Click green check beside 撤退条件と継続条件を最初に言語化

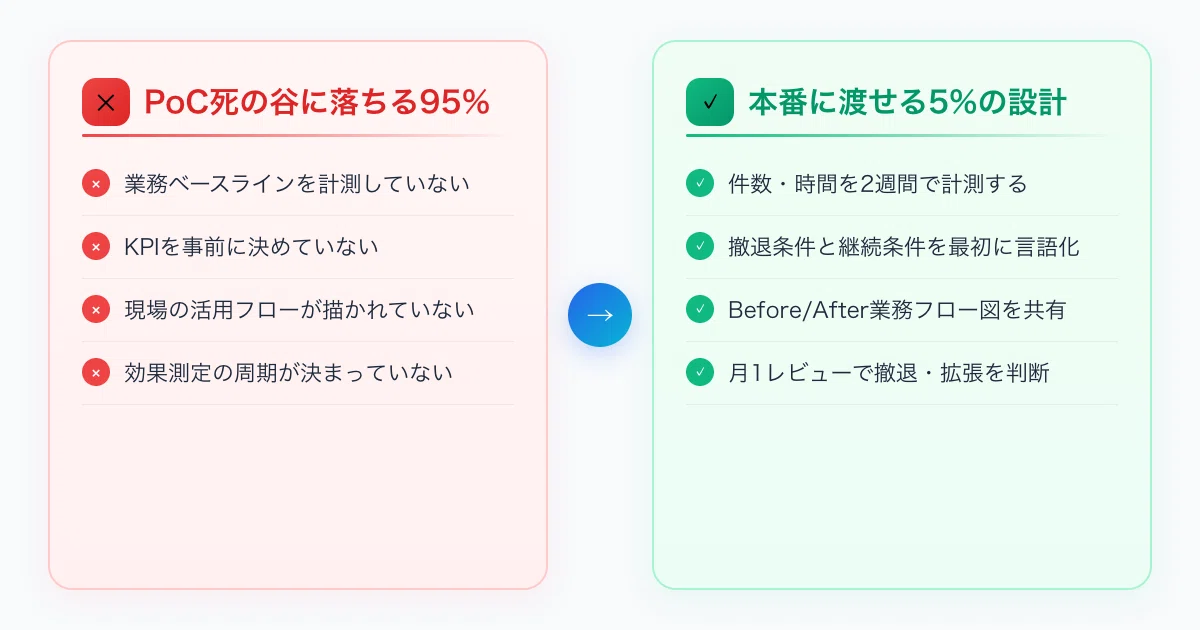[700, 247]
